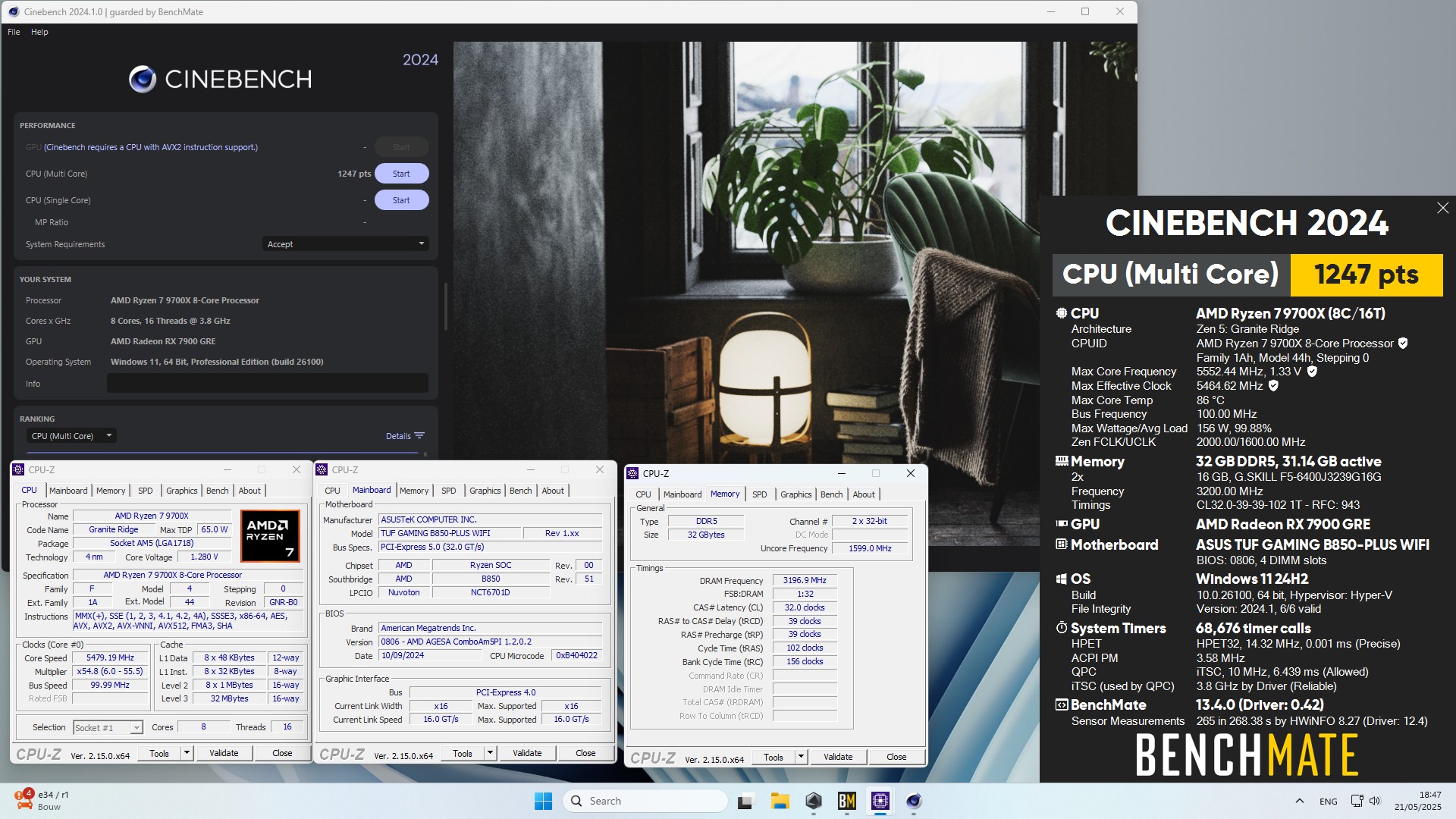The image size is (1456, 819).
Task: Click the BenchMate section icon near version 13.4.0
Action: point(1062,704)
